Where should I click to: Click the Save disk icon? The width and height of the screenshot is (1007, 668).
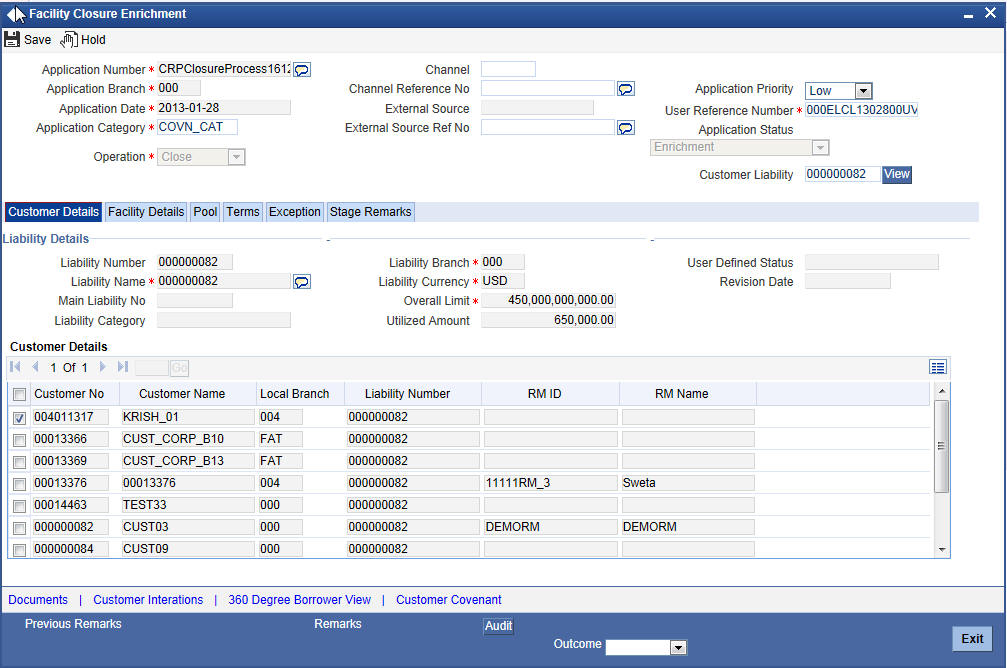coord(12,39)
